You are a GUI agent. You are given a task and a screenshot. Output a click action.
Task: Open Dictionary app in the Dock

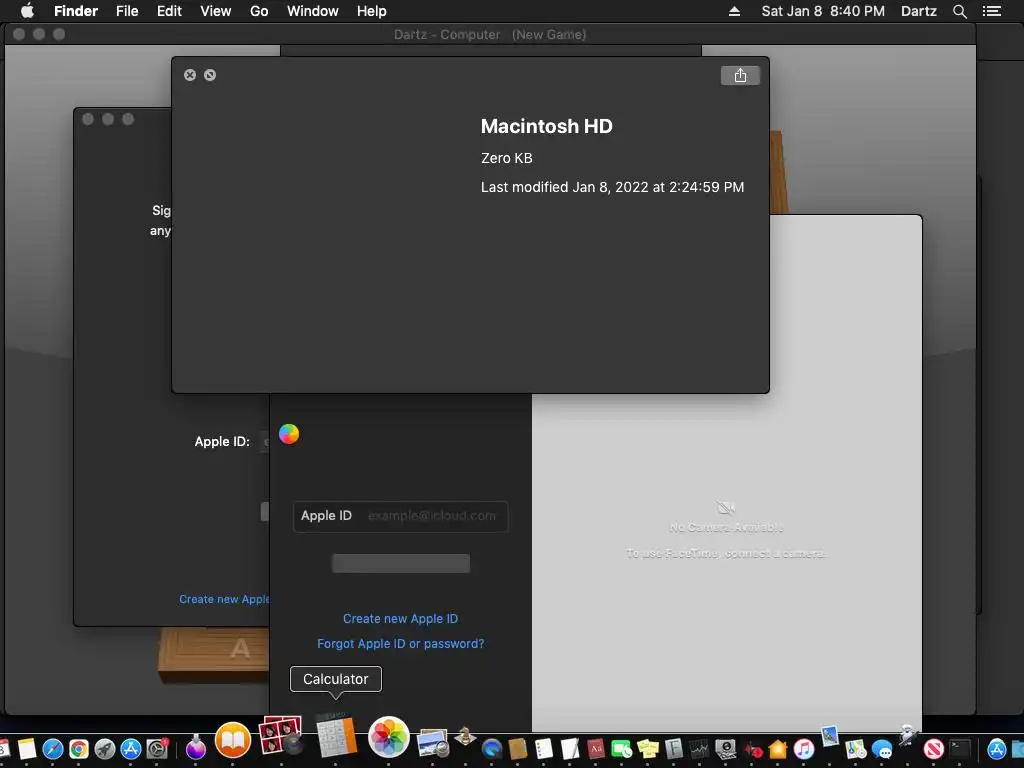click(596, 748)
